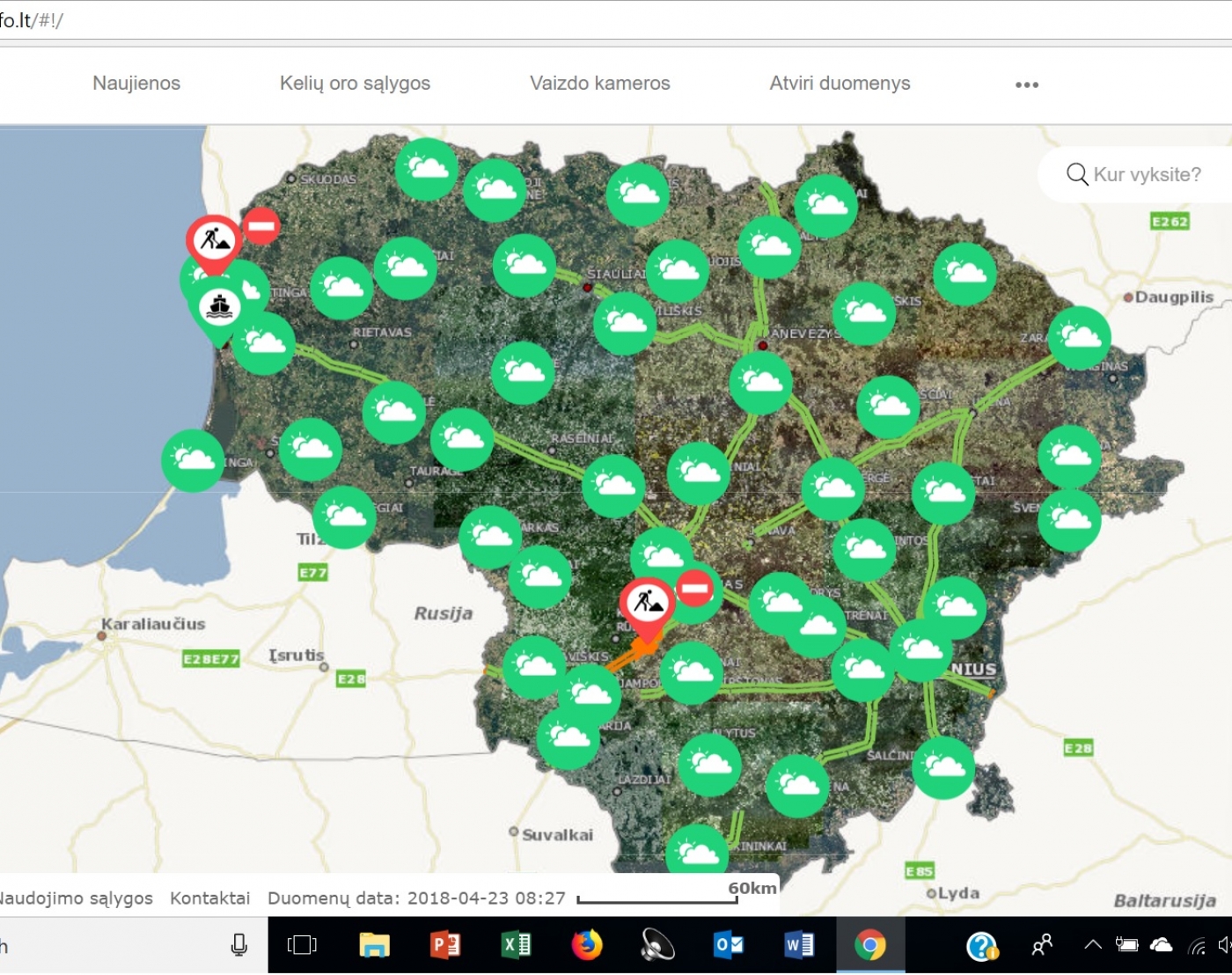
Task: Open the weather marker overlapping the VILNIUS label
Action: (921, 650)
